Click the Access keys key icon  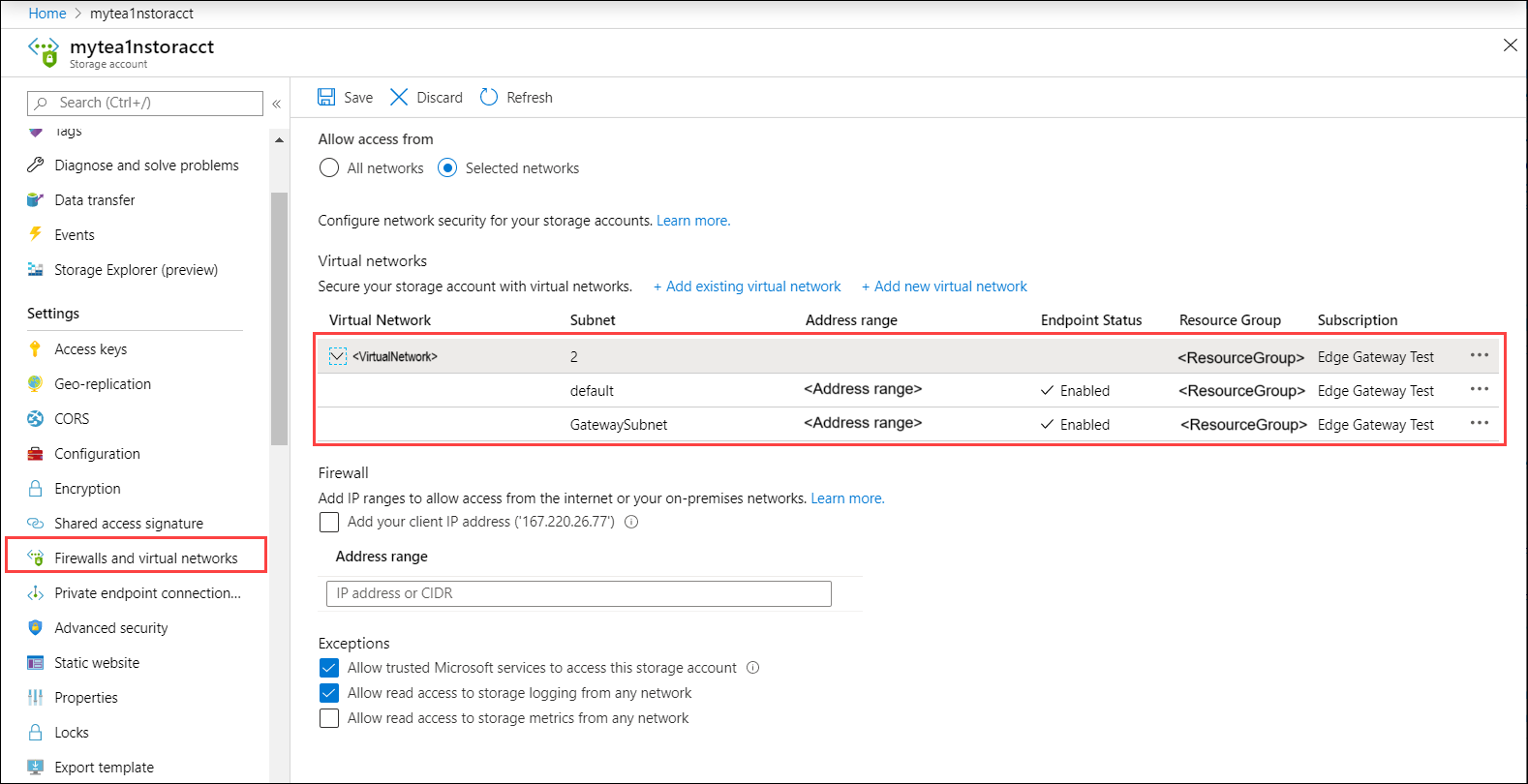click(36, 348)
